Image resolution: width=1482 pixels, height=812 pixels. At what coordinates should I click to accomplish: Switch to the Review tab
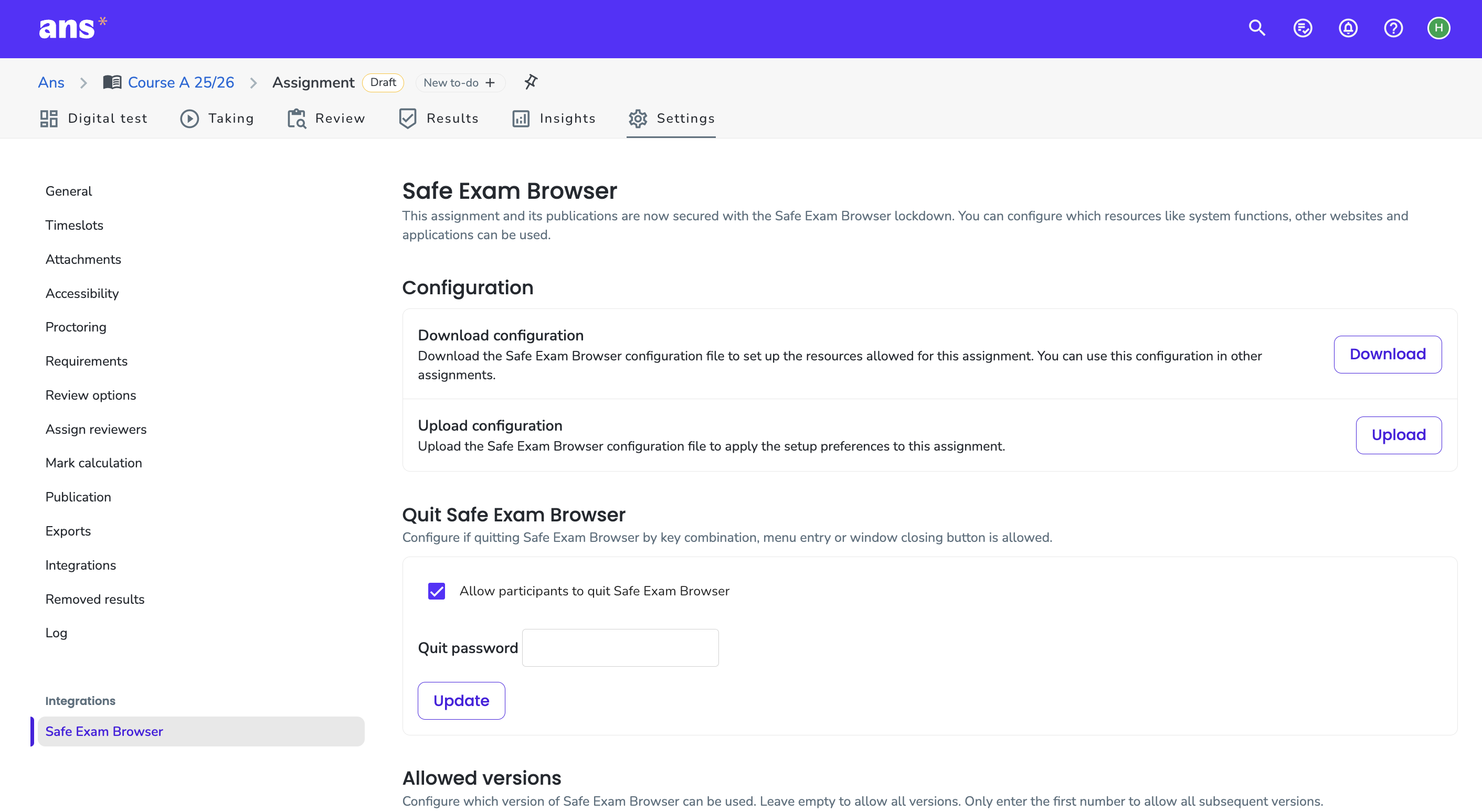point(326,119)
